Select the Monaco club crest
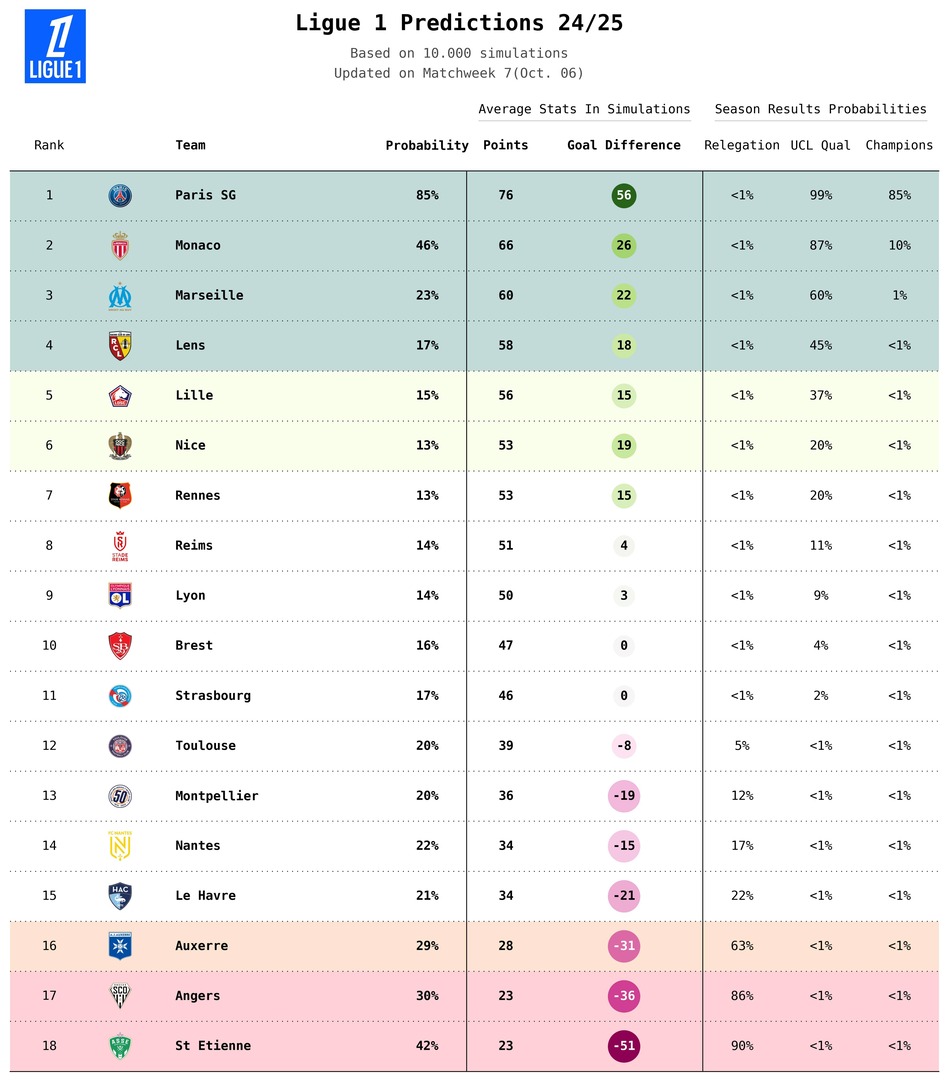The width and height of the screenshot is (949, 1080). [120, 246]
